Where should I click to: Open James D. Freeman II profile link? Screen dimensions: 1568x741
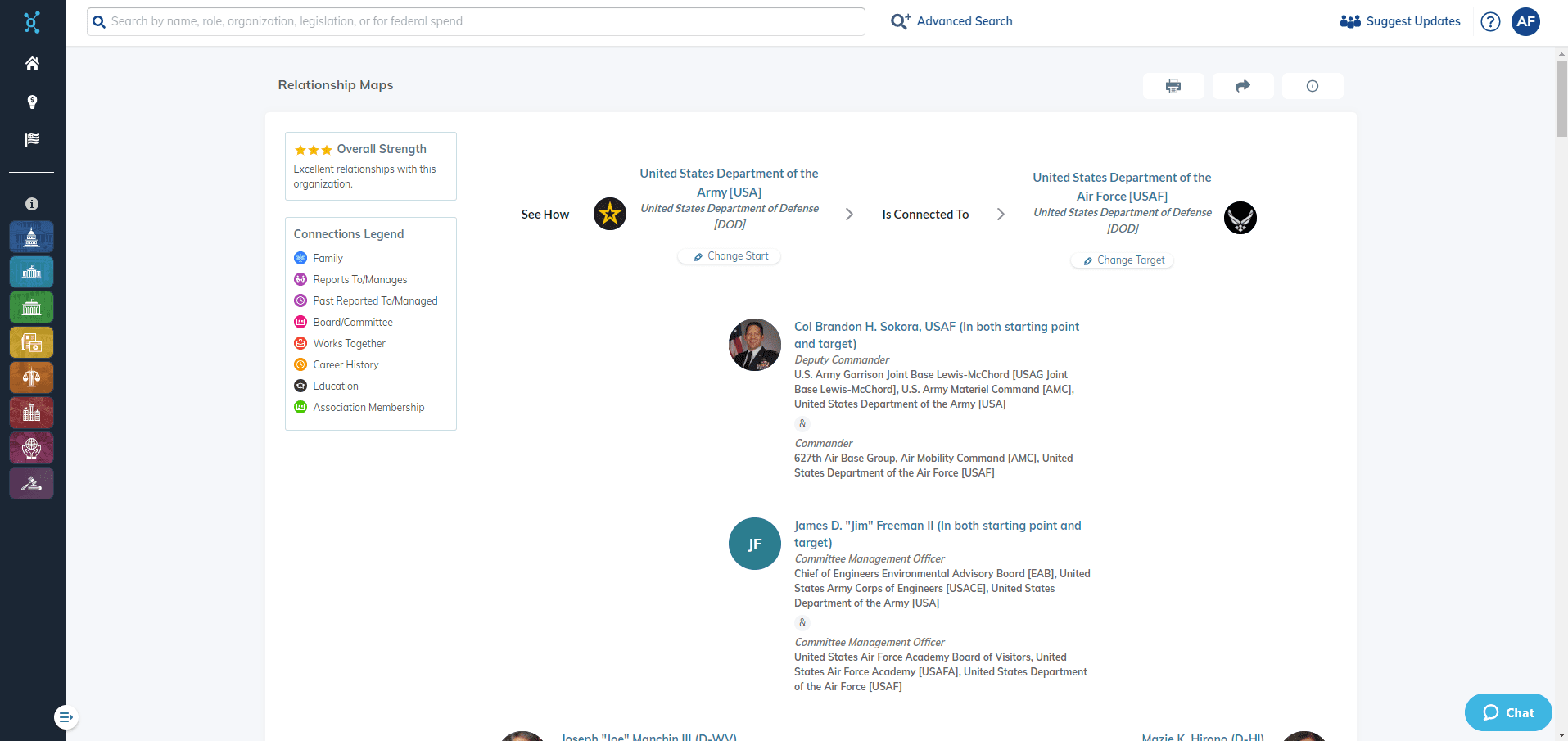(938, 534)
